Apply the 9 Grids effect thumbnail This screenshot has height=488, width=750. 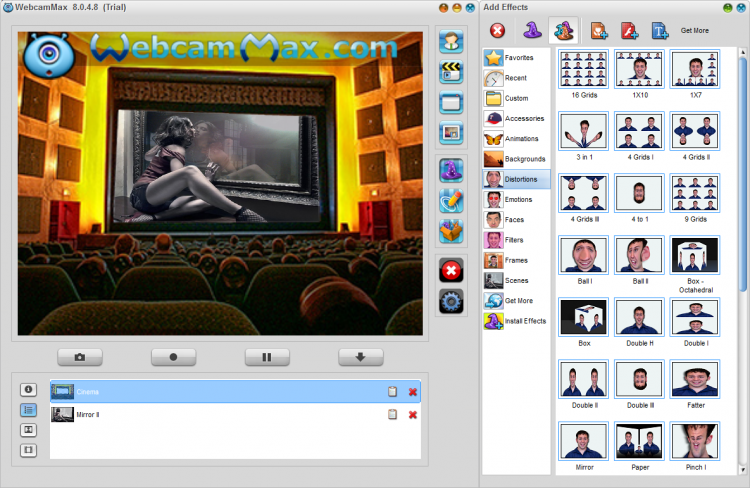tap(695, 193)
